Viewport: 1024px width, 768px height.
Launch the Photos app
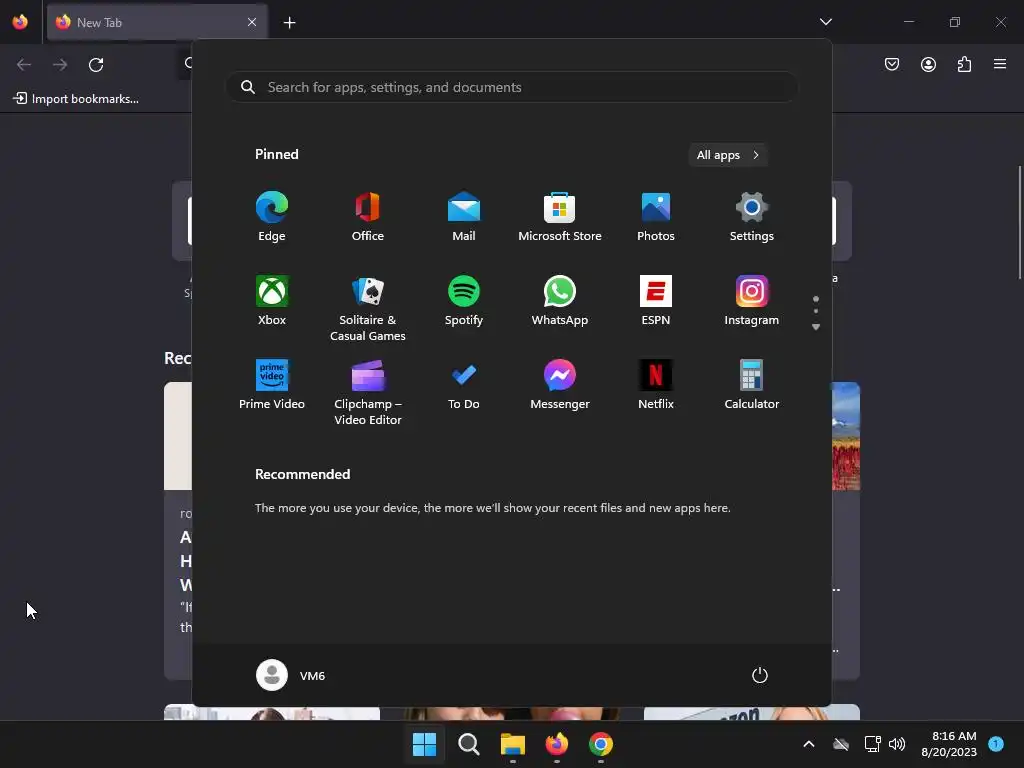click(656, 217)
